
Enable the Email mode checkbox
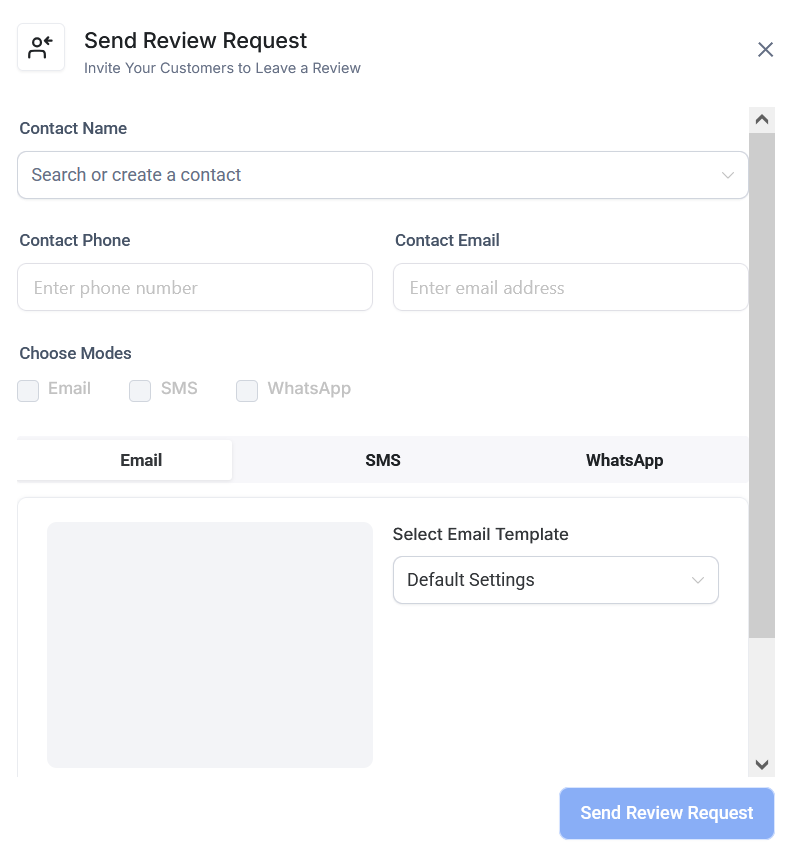tap(28, 390)
